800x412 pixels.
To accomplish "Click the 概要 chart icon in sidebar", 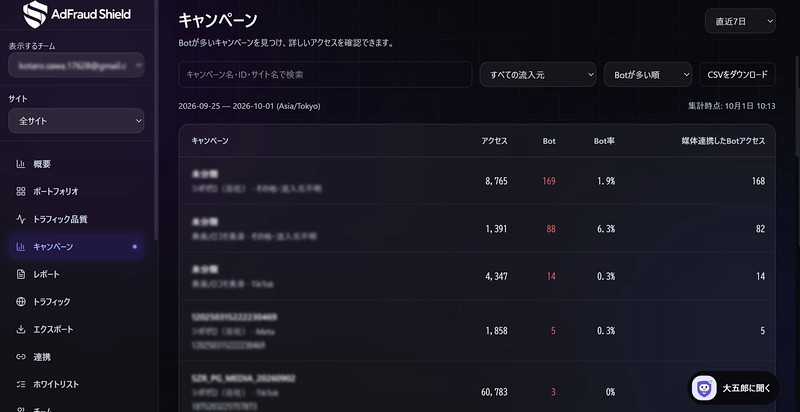I will tap(21, 164).
